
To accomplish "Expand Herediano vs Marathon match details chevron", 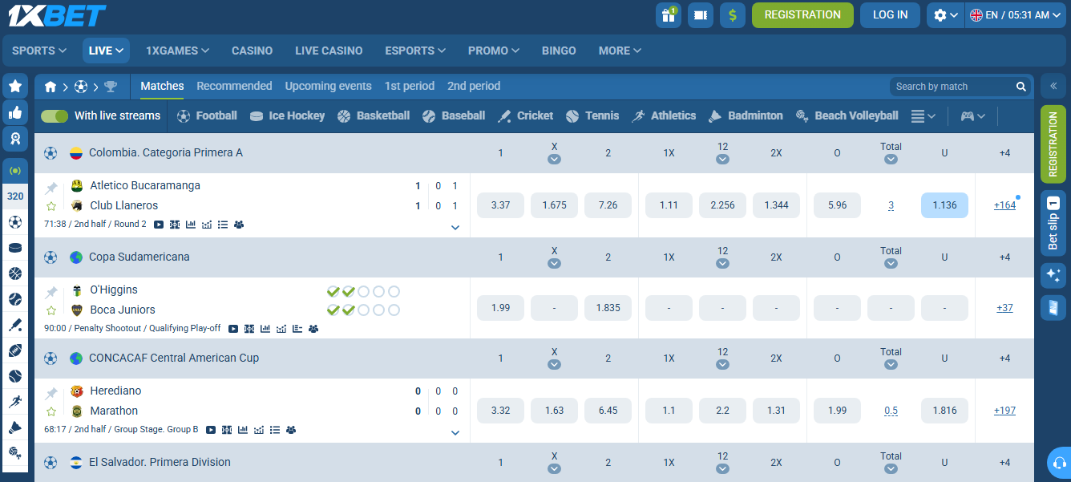I will (x=456, y=433).
